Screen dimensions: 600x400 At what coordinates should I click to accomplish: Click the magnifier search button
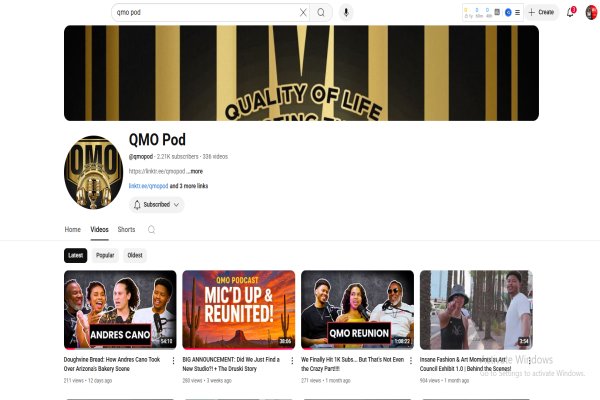[x=321, y=13]
